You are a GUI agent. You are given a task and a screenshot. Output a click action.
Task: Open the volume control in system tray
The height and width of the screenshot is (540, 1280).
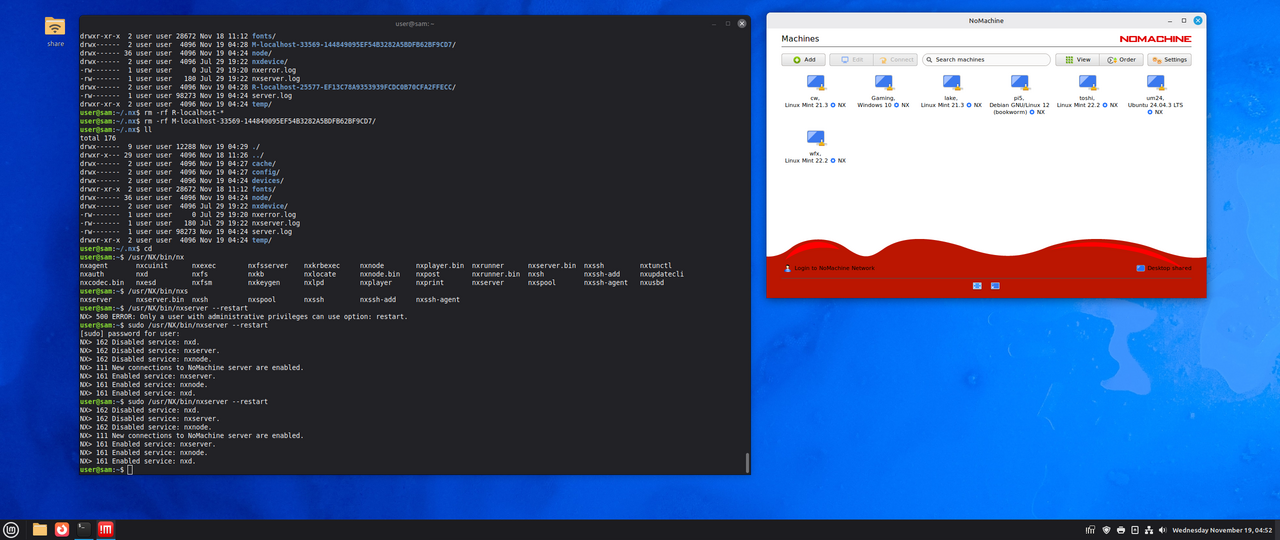[x=1163, y=529]
